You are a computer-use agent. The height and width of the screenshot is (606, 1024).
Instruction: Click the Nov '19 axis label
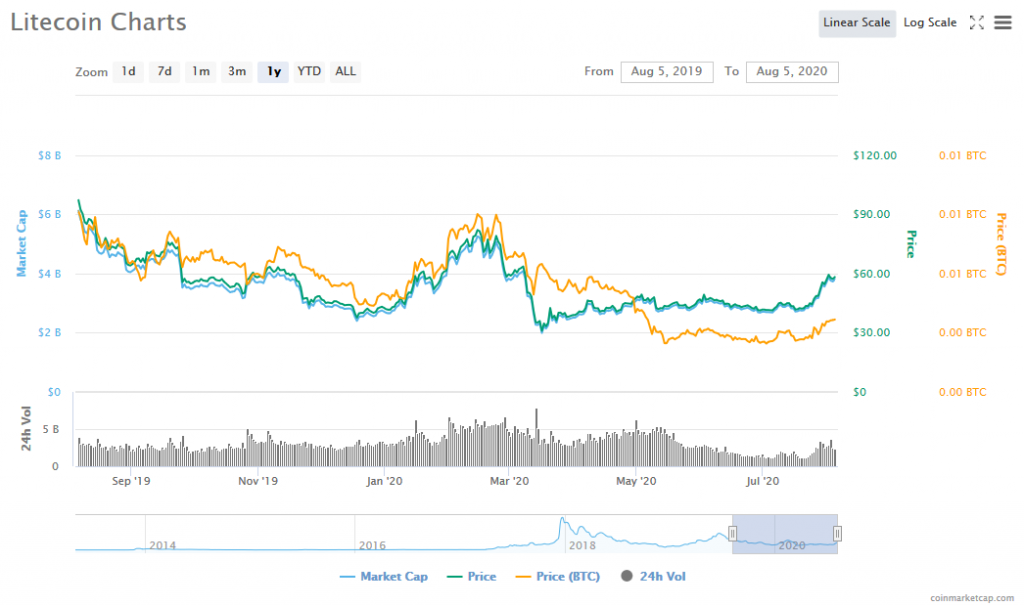click(257, 481)
